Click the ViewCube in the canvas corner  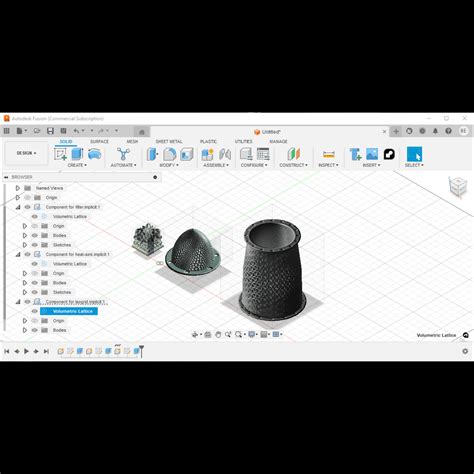[457, 187]
